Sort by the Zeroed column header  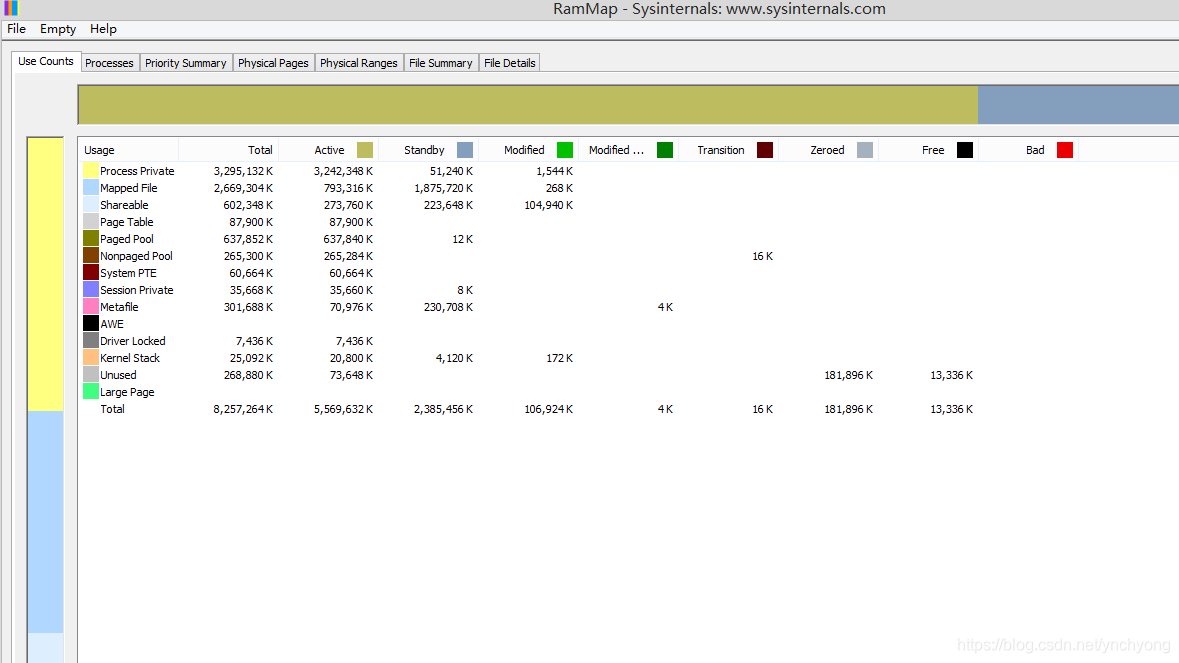[829, 150]
